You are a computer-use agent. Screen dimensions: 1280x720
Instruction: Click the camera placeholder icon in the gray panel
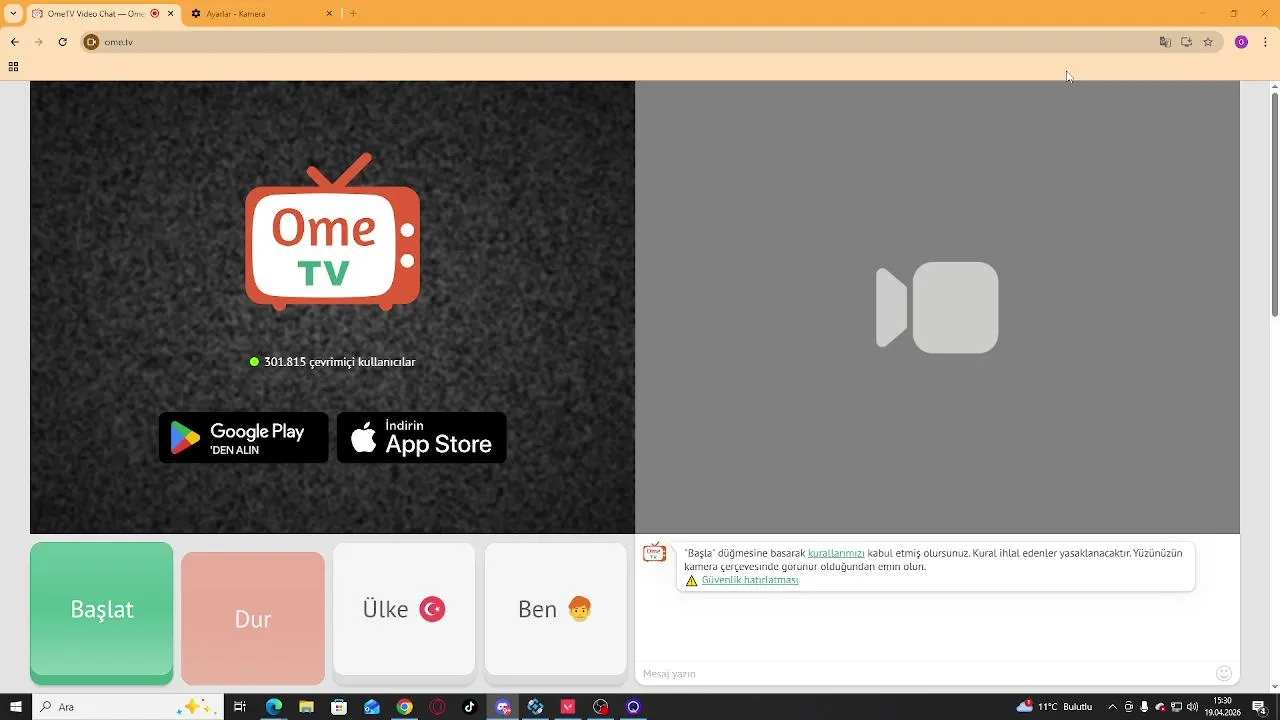click(x=937, y=307)
